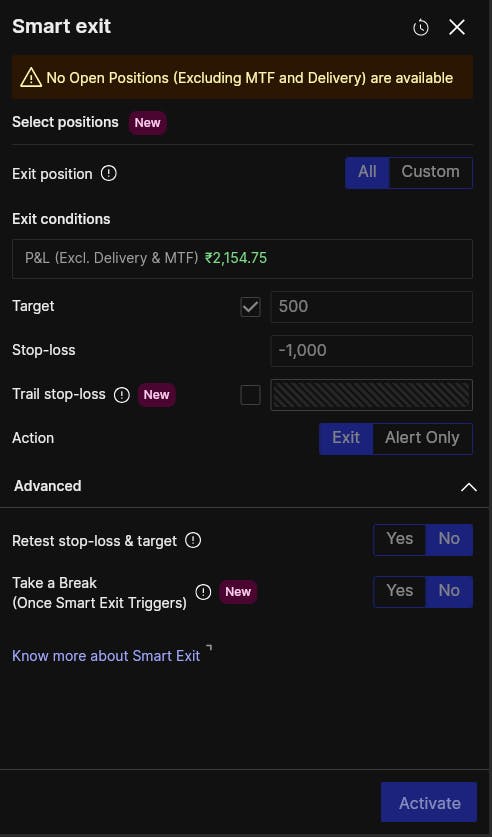The height and width of the screenshot is (837, 492).
Task: Switch Action to Alert Only
Action: tap(422, 438)
